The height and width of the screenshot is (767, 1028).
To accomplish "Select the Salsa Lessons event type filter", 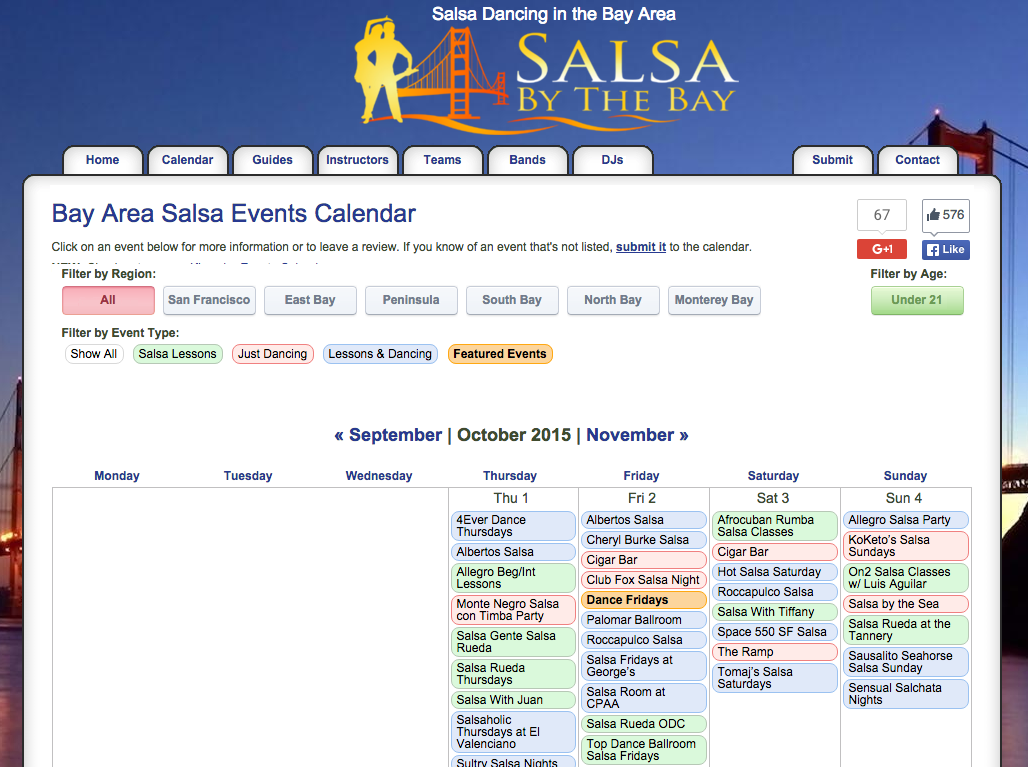I will click(177, 354).
